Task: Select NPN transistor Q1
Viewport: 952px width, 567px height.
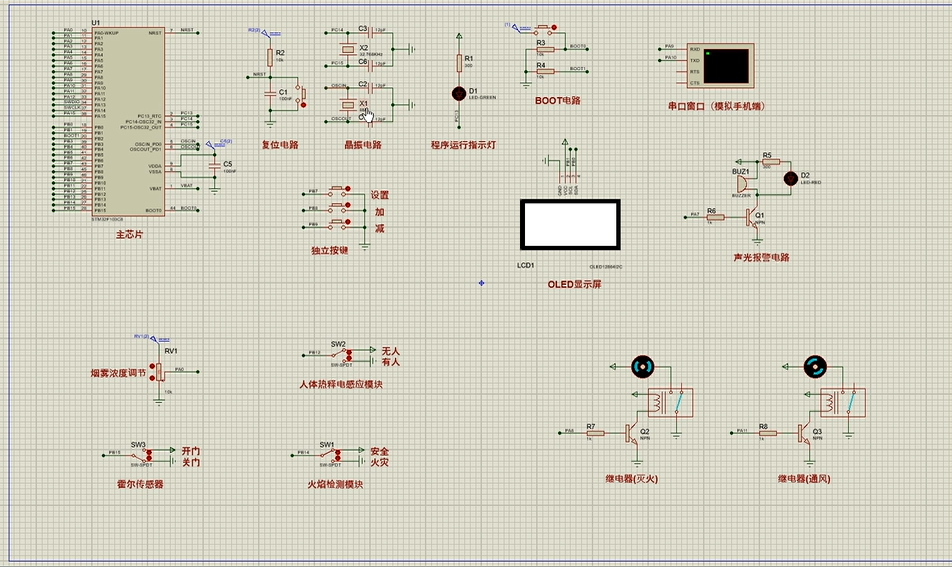Action: [x=753, y=217]
